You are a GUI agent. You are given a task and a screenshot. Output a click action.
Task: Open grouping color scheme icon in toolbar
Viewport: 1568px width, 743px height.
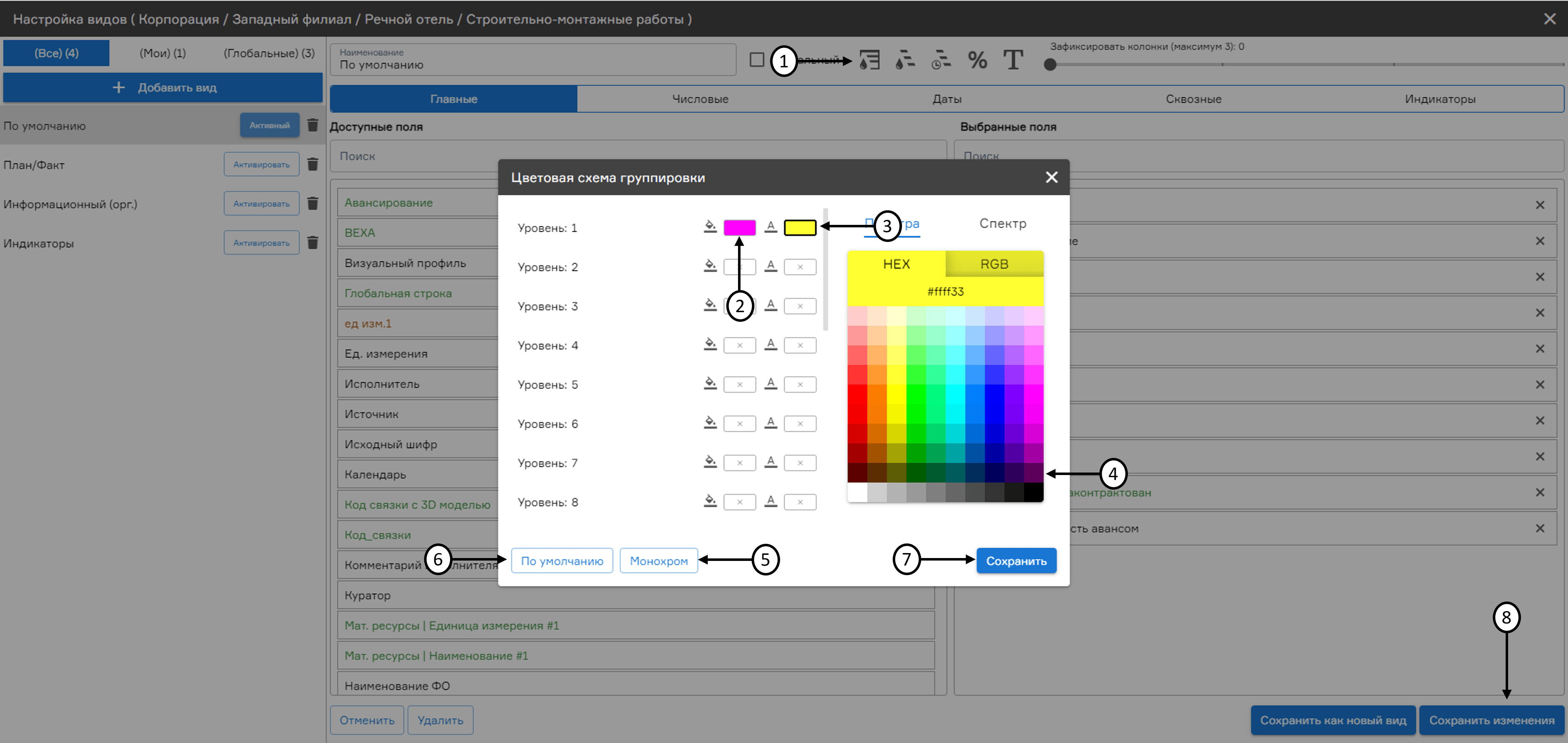coord(869,60)
